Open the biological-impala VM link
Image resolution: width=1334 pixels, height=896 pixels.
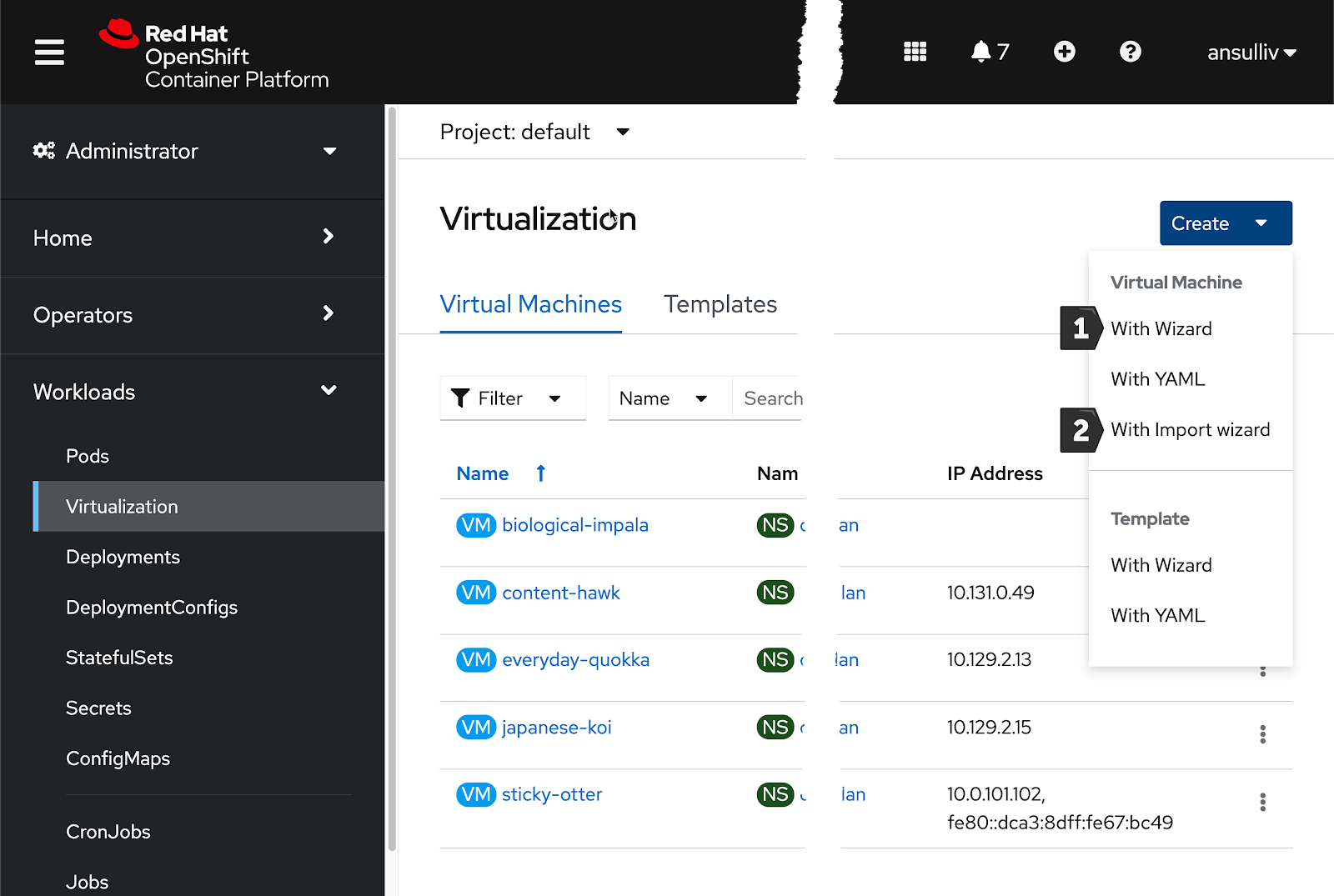[574, 525]
